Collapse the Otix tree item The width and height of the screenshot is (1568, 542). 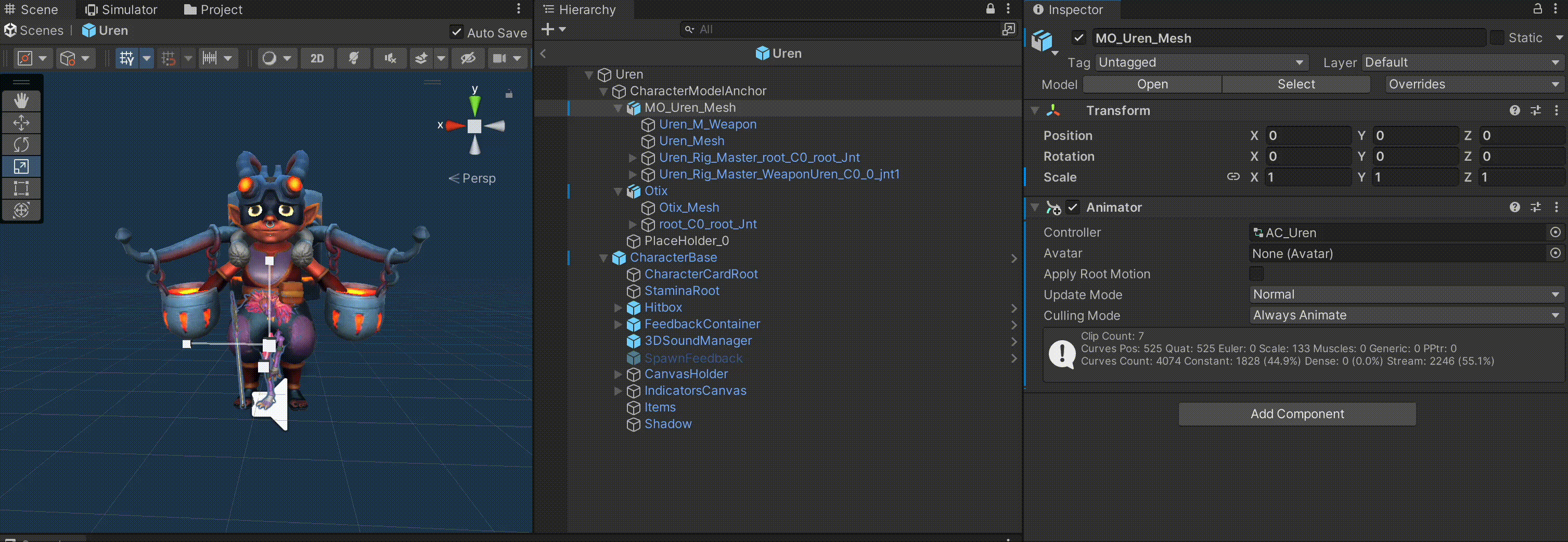(619, 191)
